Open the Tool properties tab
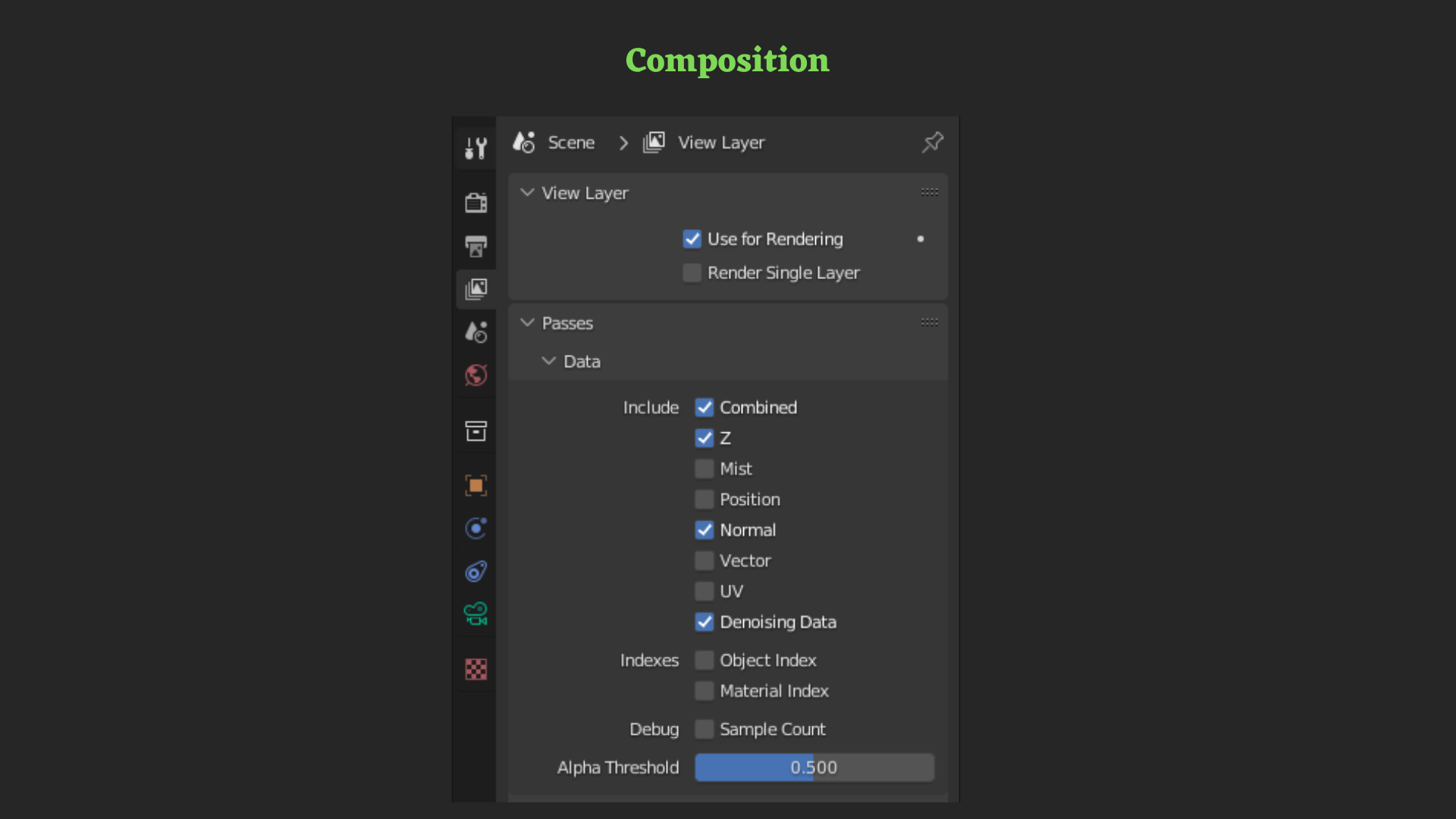This screenshot has height=819, width=1456. [475, 148]
